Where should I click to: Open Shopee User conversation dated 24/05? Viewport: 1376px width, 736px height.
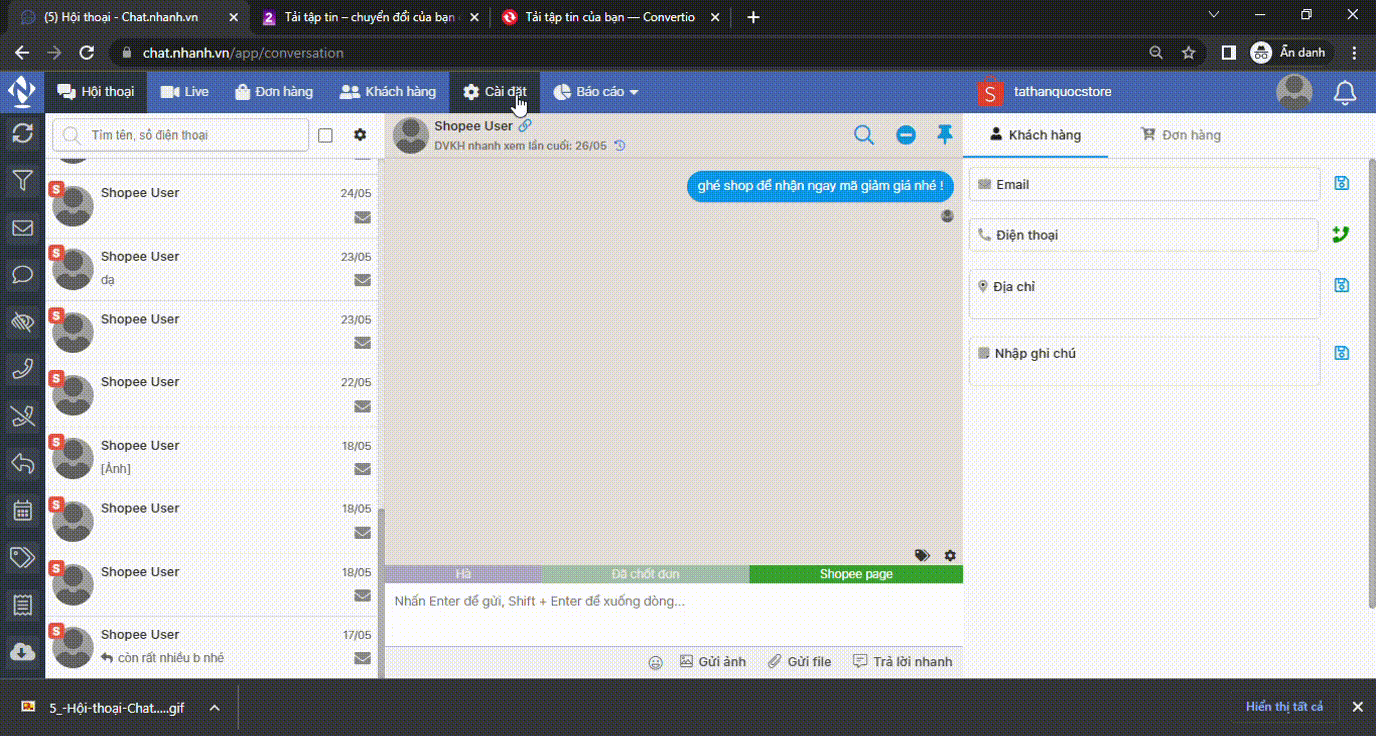(x=212, y=206)
